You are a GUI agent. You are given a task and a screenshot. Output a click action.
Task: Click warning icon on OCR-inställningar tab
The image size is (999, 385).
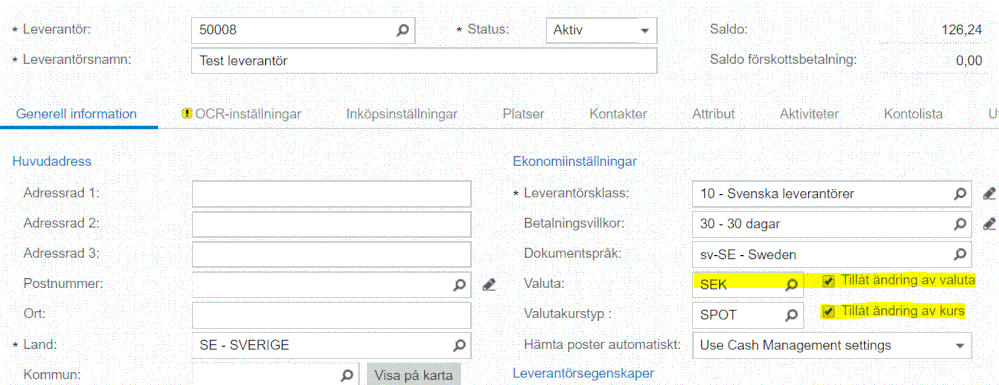[x=187, y=114]
